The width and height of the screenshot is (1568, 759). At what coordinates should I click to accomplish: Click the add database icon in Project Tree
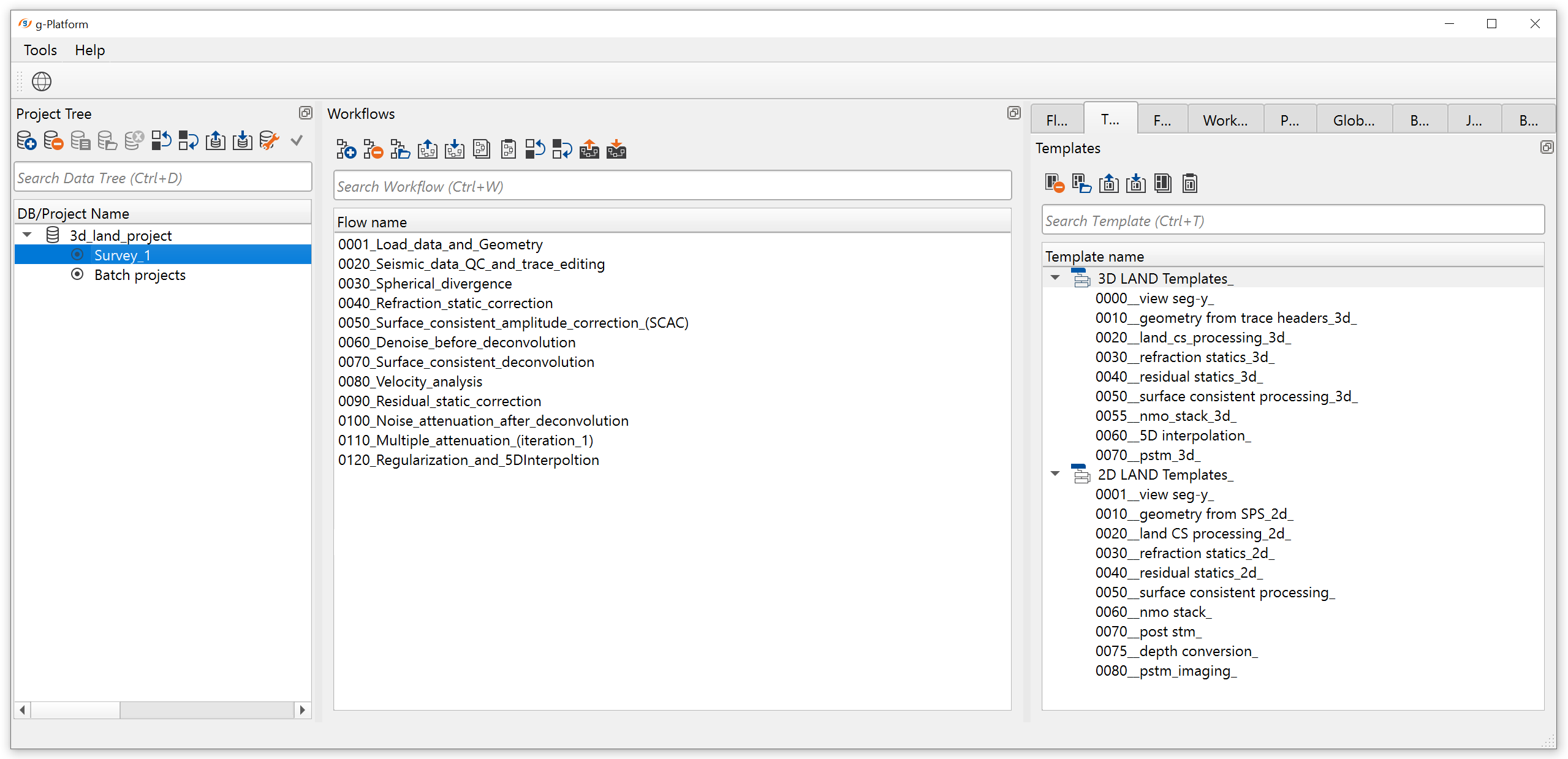click(x=26, y=141)
